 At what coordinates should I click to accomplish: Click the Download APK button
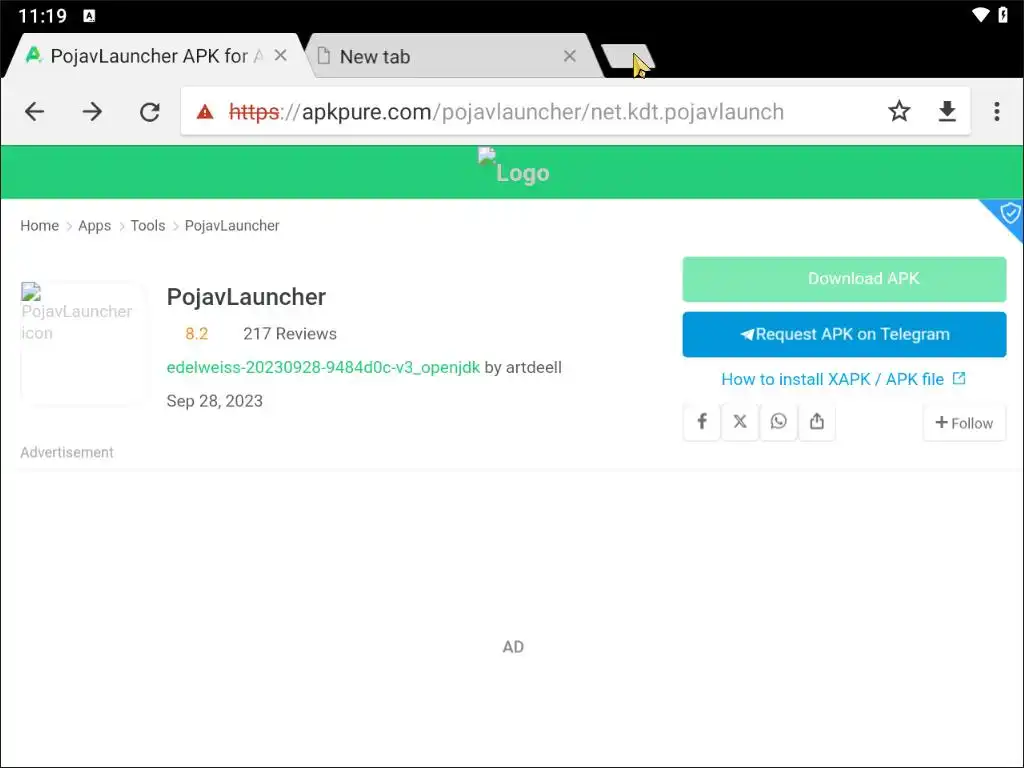[844, 279]
